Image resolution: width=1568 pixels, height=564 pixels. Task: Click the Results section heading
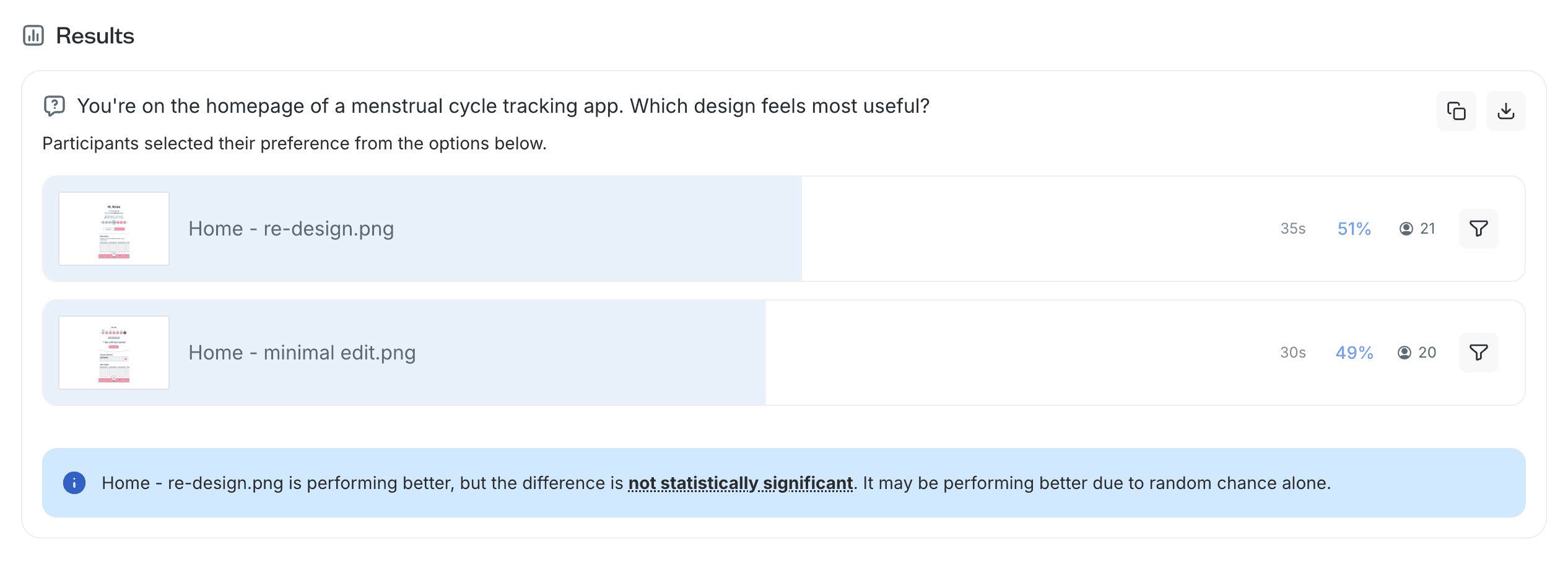pyautogui.click(x=95, y=36)
